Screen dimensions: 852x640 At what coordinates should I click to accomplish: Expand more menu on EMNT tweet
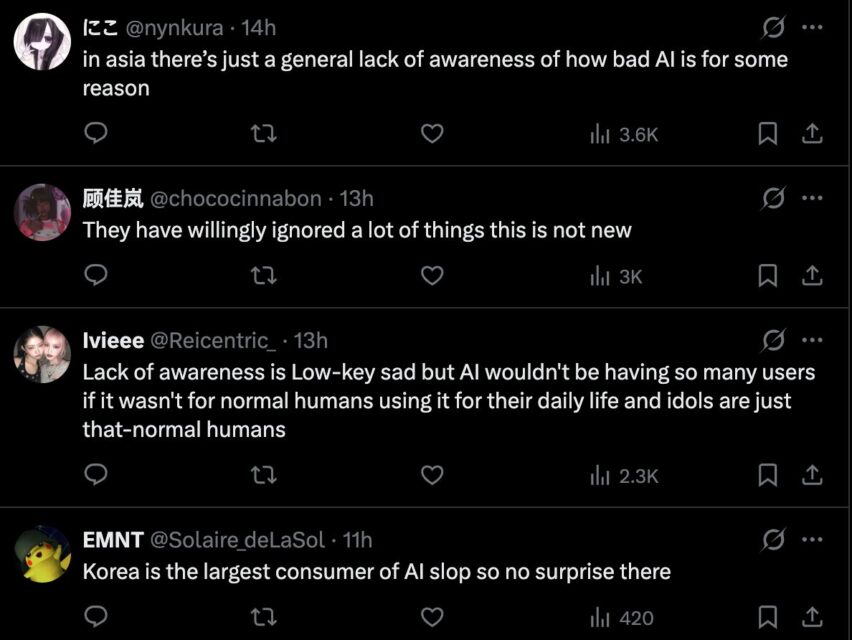point(812,540)
